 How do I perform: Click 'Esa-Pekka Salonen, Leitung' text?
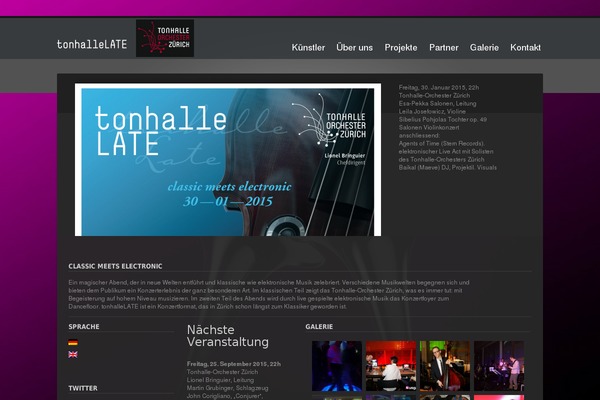tap(437, 103)
